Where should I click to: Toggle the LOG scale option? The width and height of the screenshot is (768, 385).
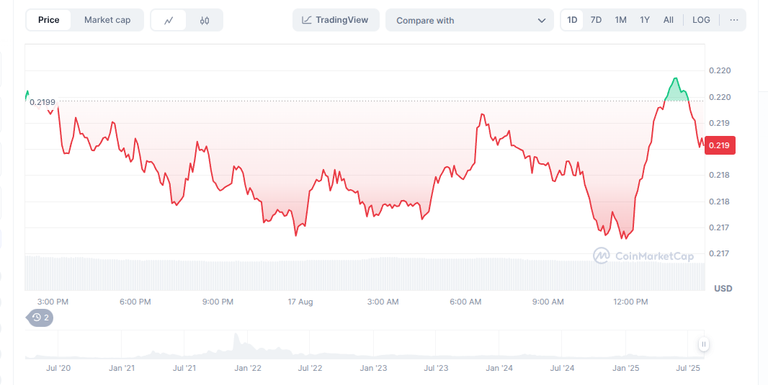701,20
